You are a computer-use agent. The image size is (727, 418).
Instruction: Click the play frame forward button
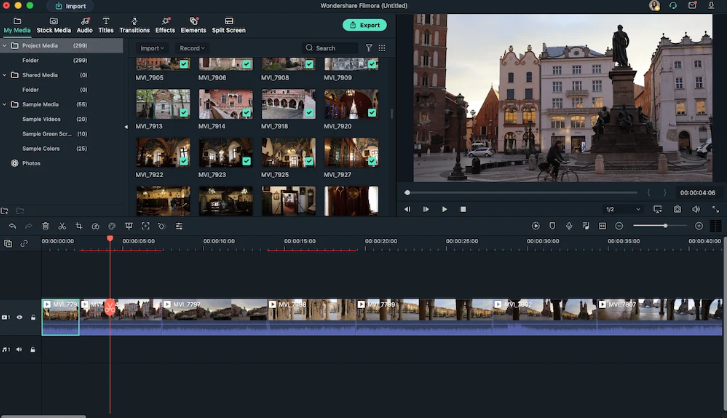426,209
